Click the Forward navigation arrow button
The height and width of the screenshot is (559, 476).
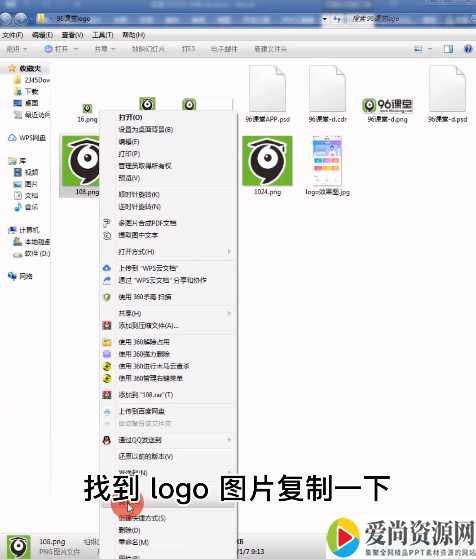(x=21, y=19)
